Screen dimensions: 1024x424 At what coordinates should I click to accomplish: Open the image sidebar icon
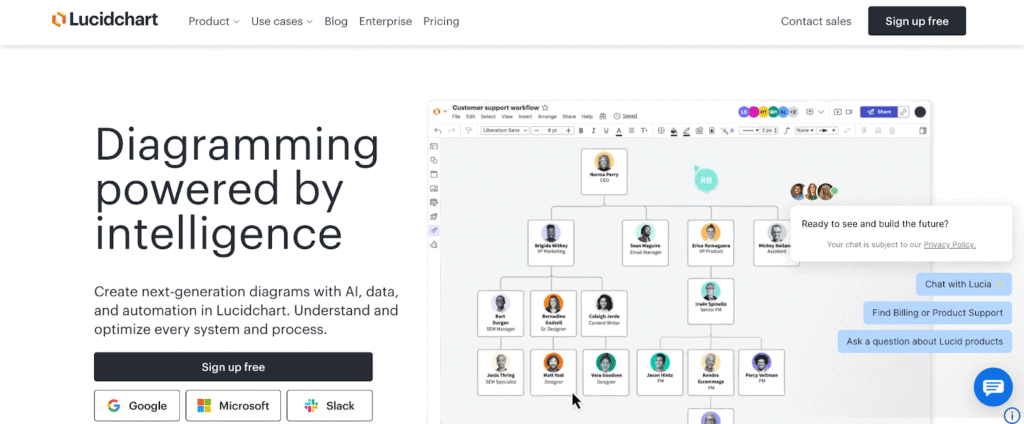(434, 188)
